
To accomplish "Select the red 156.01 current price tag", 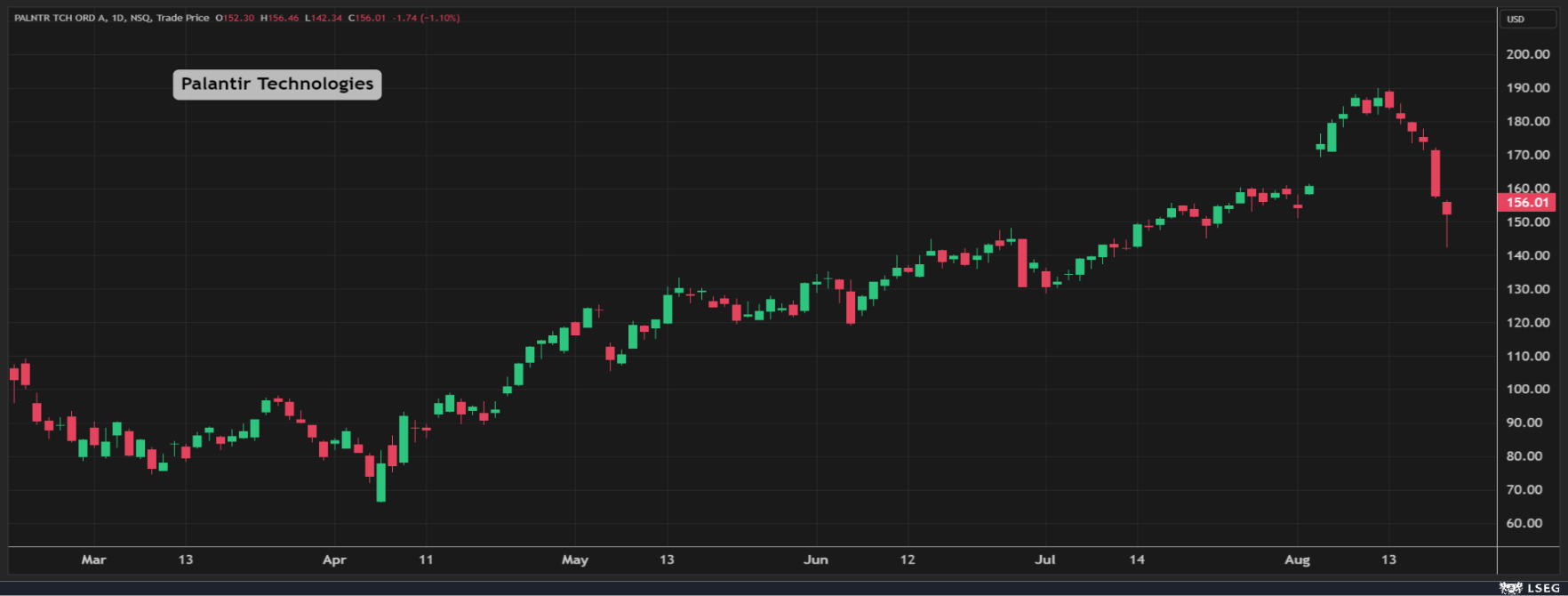I will pyautogui.click(x=1527, y=203).
